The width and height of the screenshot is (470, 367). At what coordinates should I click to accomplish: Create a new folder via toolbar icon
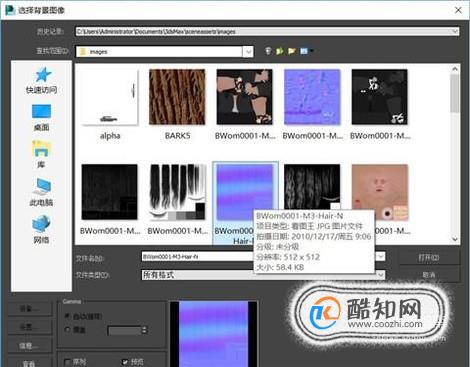pos(292,51)
